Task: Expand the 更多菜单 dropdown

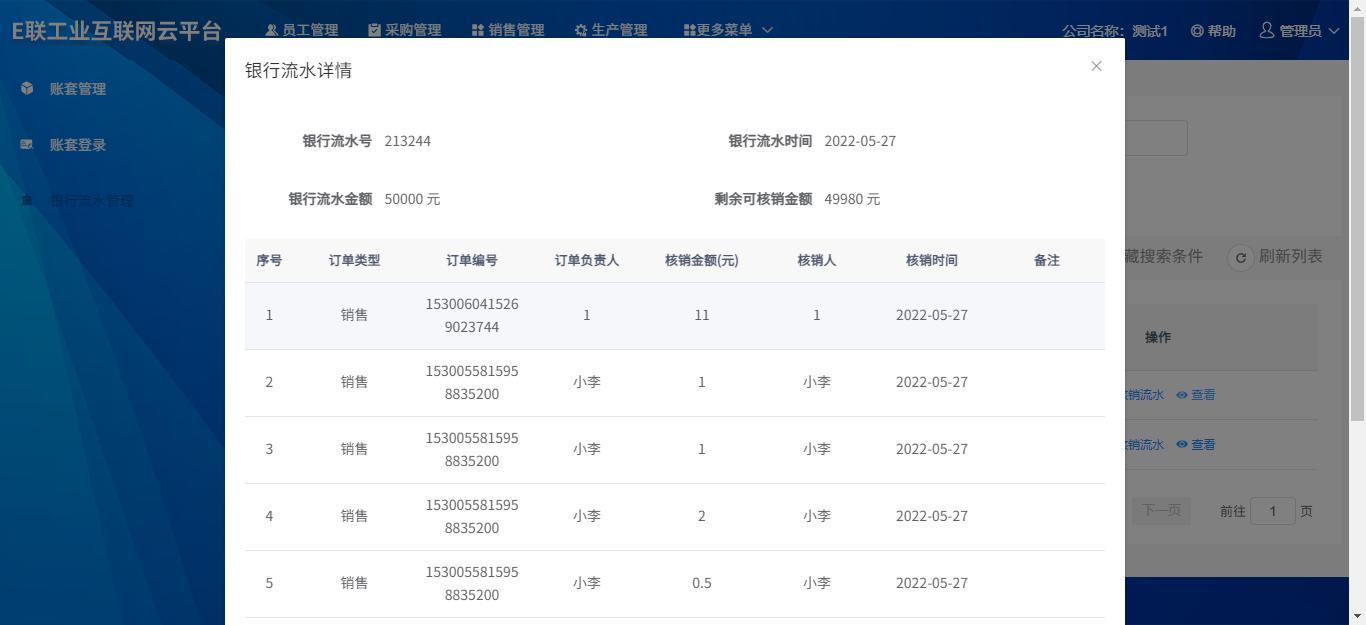Action: coord(728,30)
